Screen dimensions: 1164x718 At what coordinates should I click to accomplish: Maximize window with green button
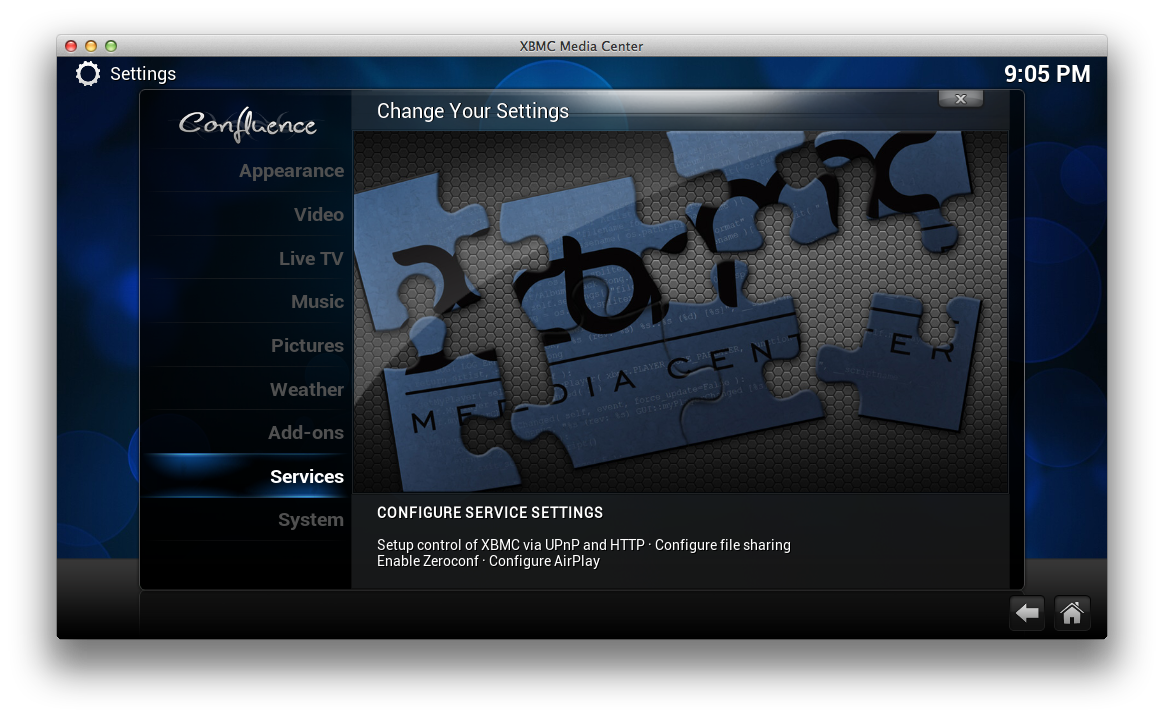tap(111, 46)
